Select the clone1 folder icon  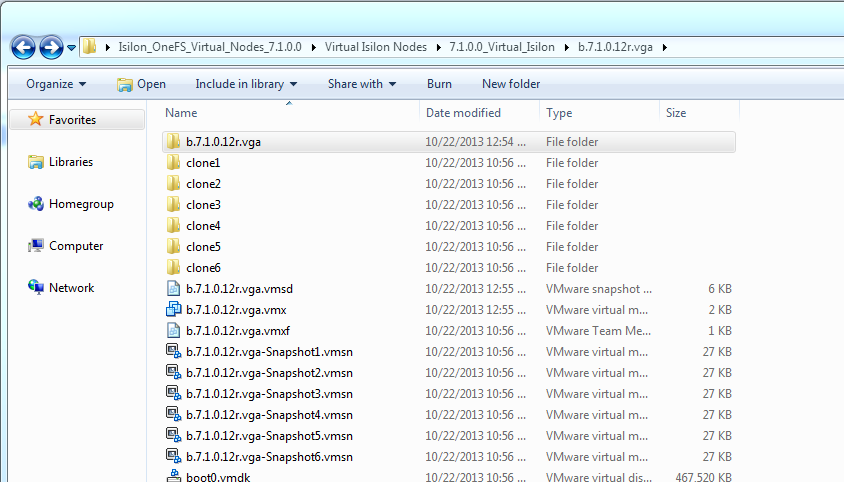click(173, 163)
